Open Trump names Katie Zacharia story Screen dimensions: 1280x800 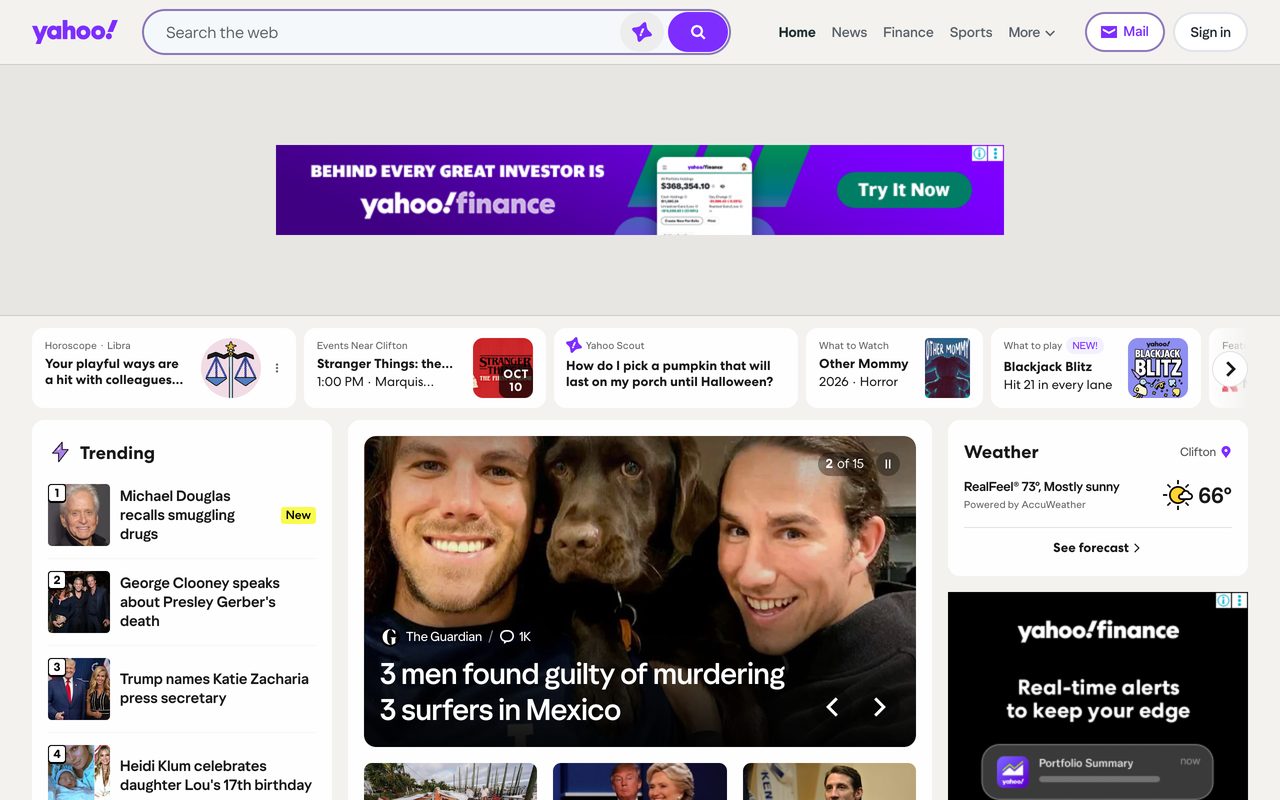click(214, 688)
